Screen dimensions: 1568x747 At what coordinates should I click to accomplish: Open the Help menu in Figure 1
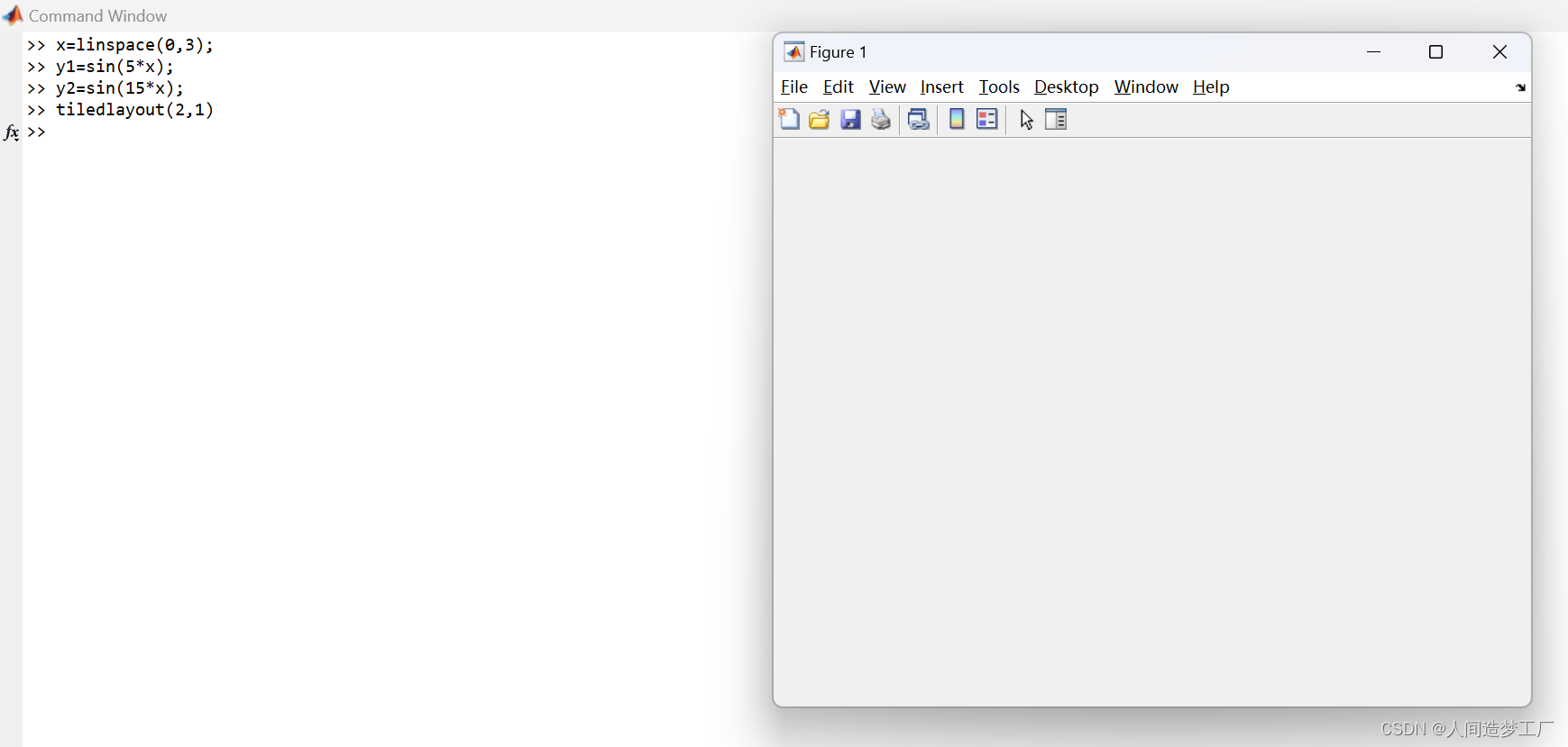1211,87
